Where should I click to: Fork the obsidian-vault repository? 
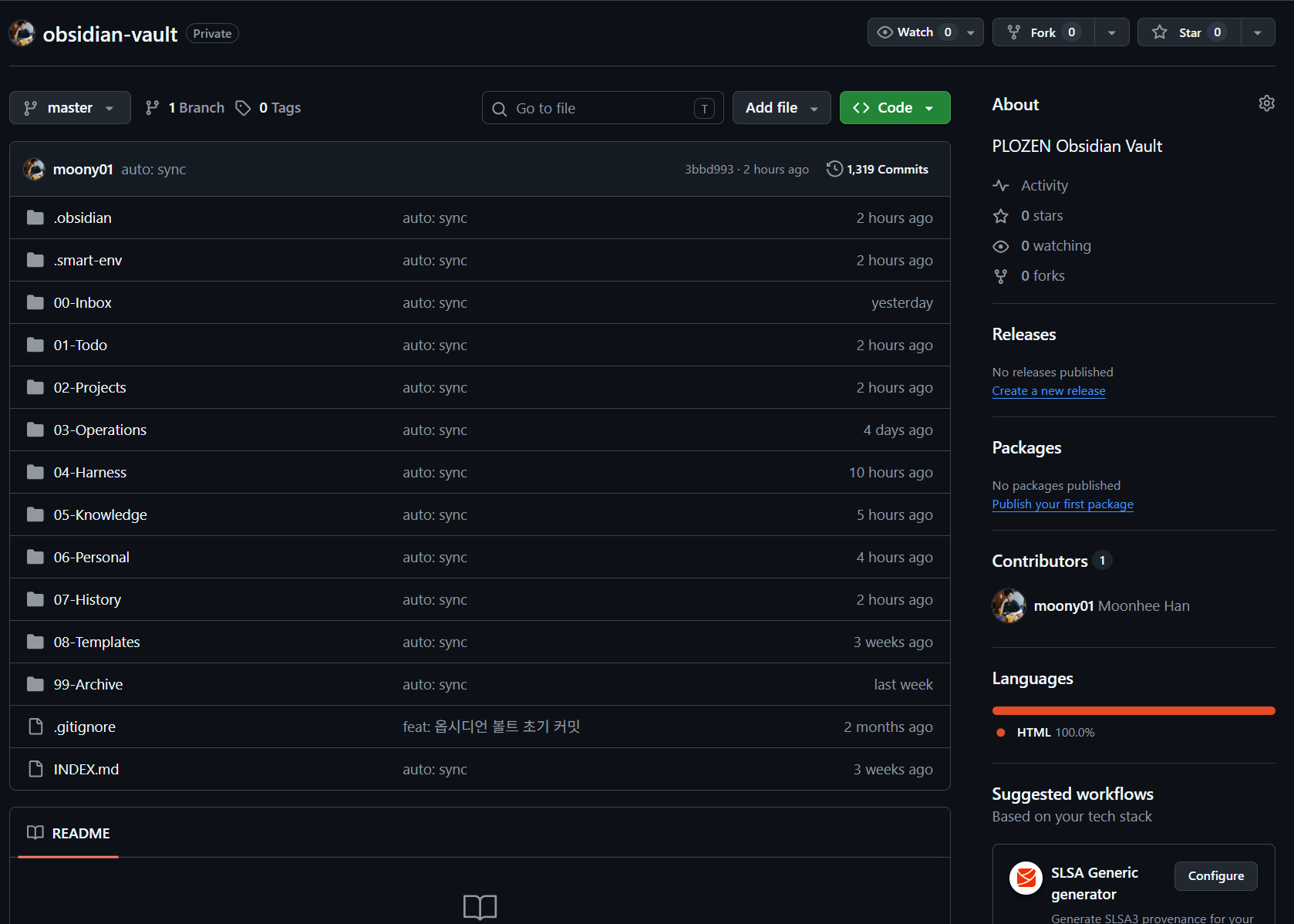pos(1043,32)
